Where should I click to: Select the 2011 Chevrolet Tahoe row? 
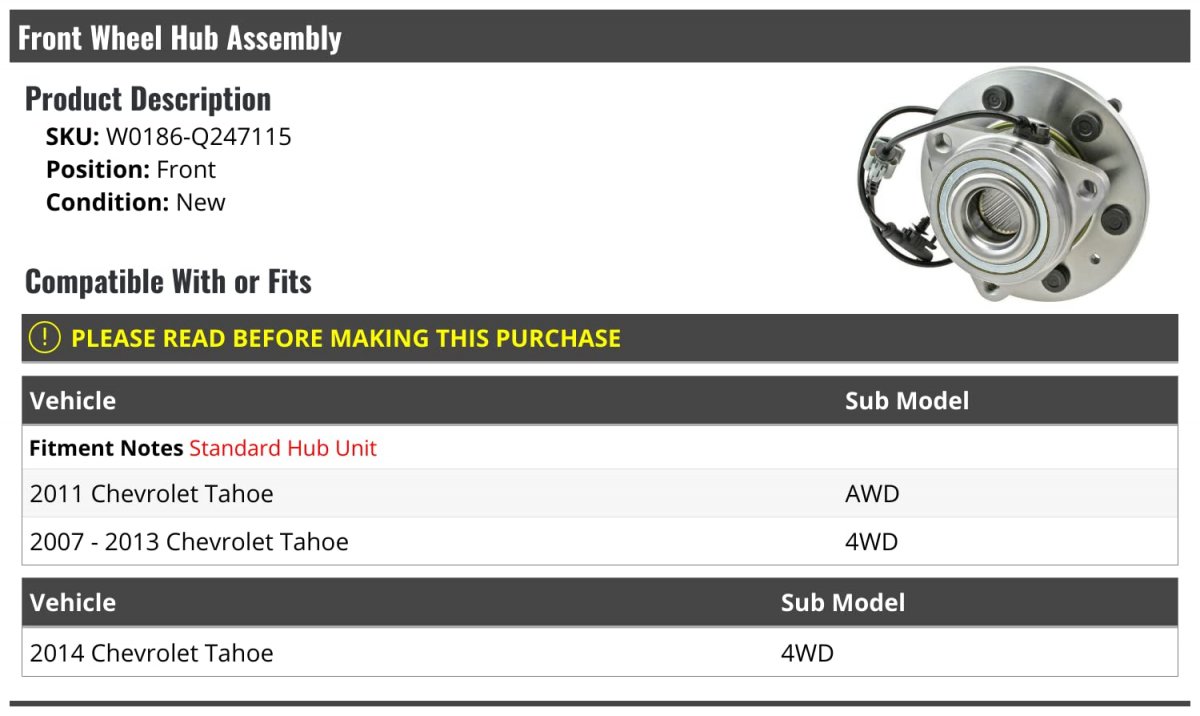[151, 494]
